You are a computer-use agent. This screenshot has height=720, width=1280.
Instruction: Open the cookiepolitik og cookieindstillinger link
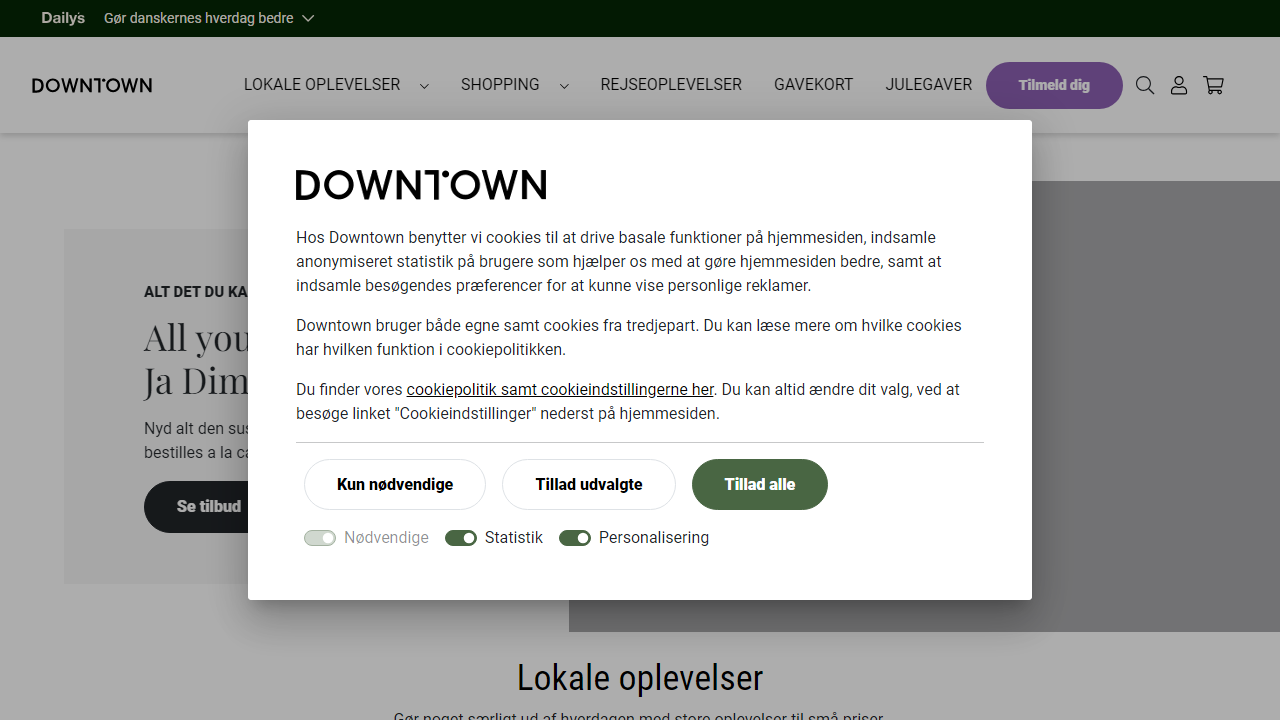pyautogui.click(x=560, y=389)
